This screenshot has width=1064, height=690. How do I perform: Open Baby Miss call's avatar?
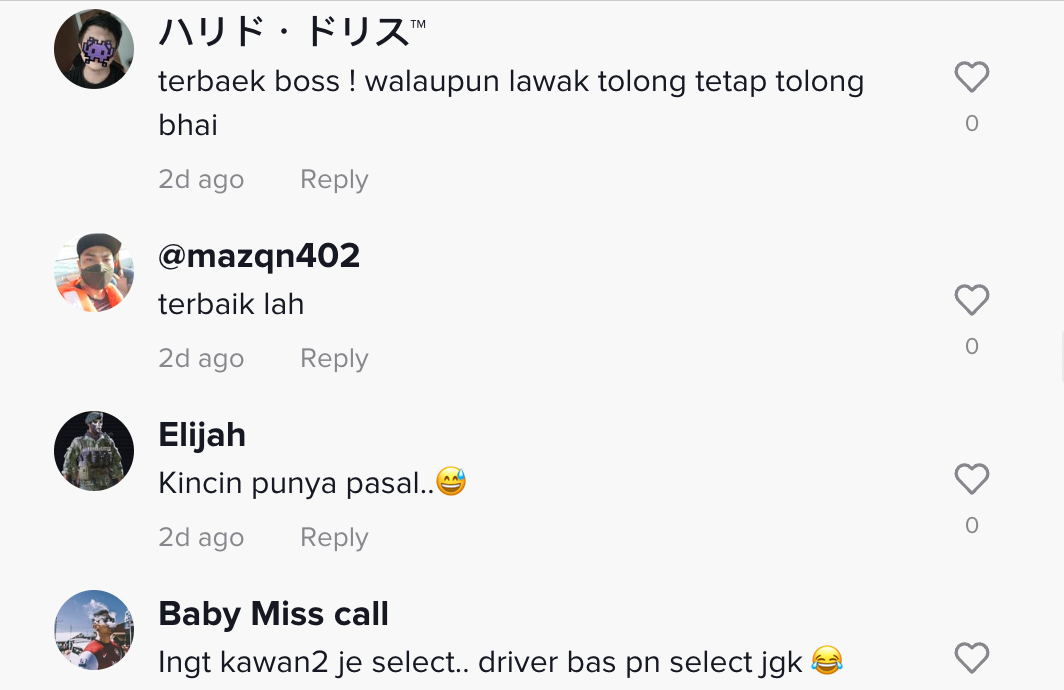click(x=94, y=630)
